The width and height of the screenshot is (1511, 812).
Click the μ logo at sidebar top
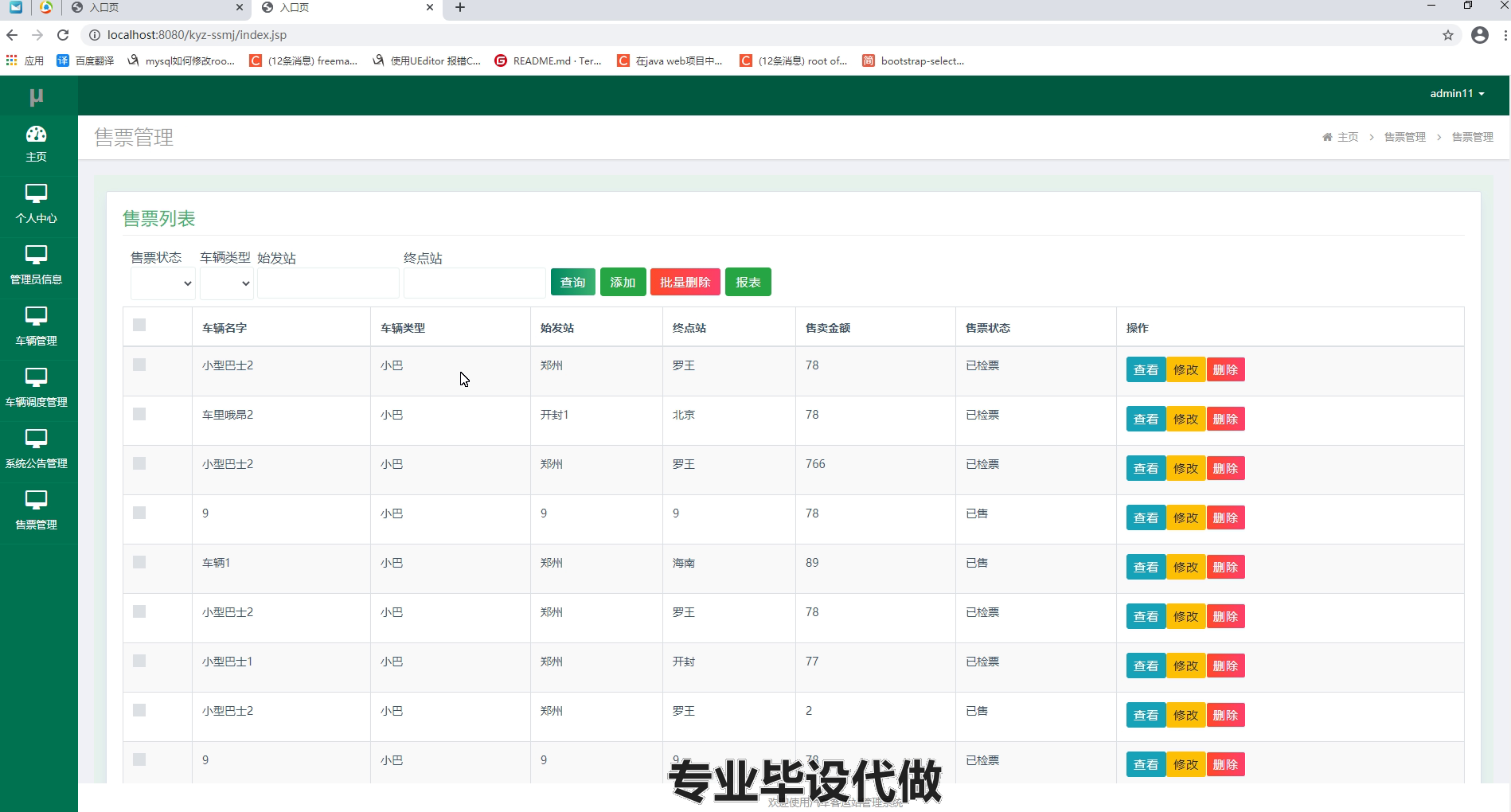pyautogui.click(x=36, y=97)
